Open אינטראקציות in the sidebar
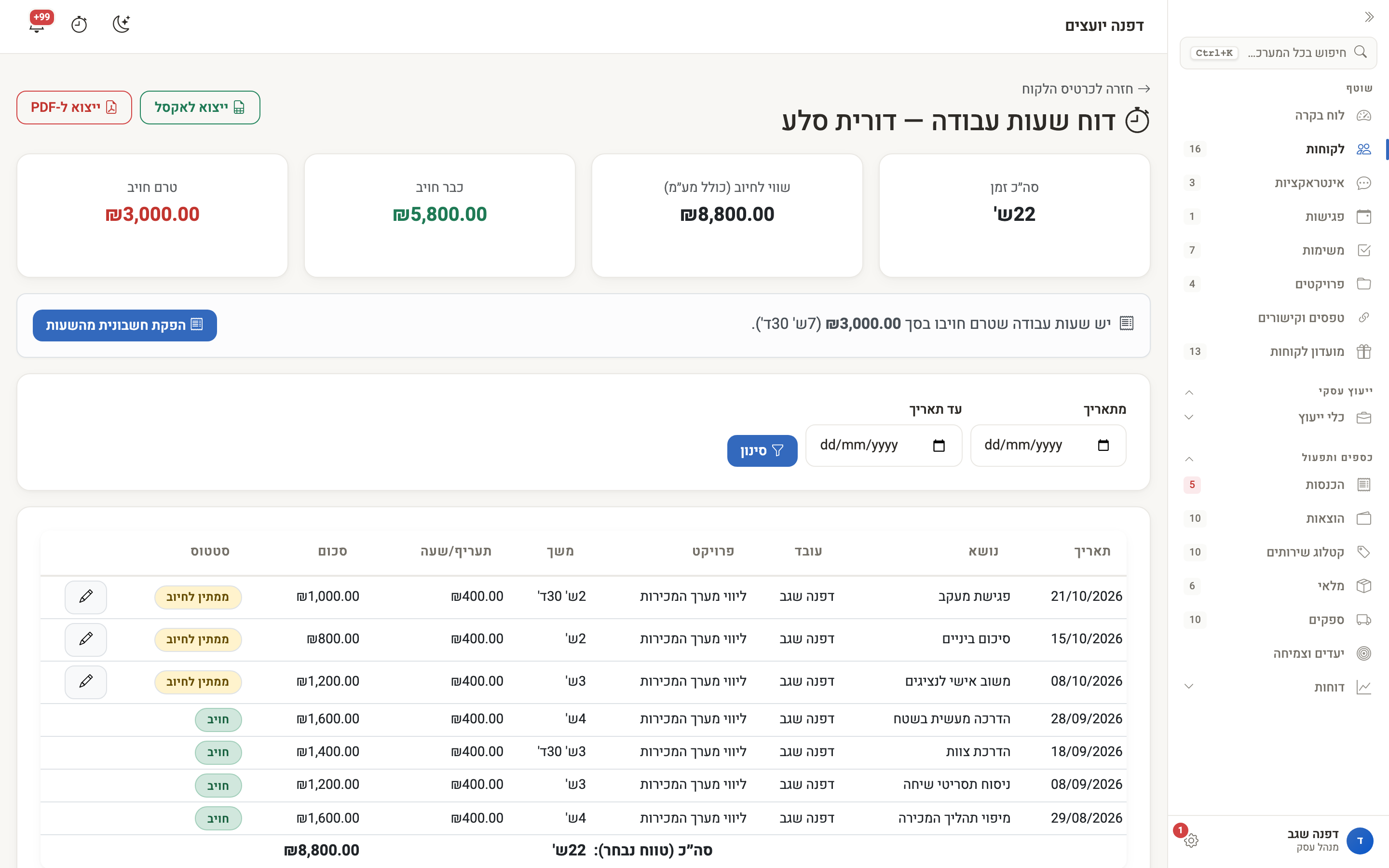Image resolution: width=1389 pixels, height=868 pixels. pos(1278,183)
